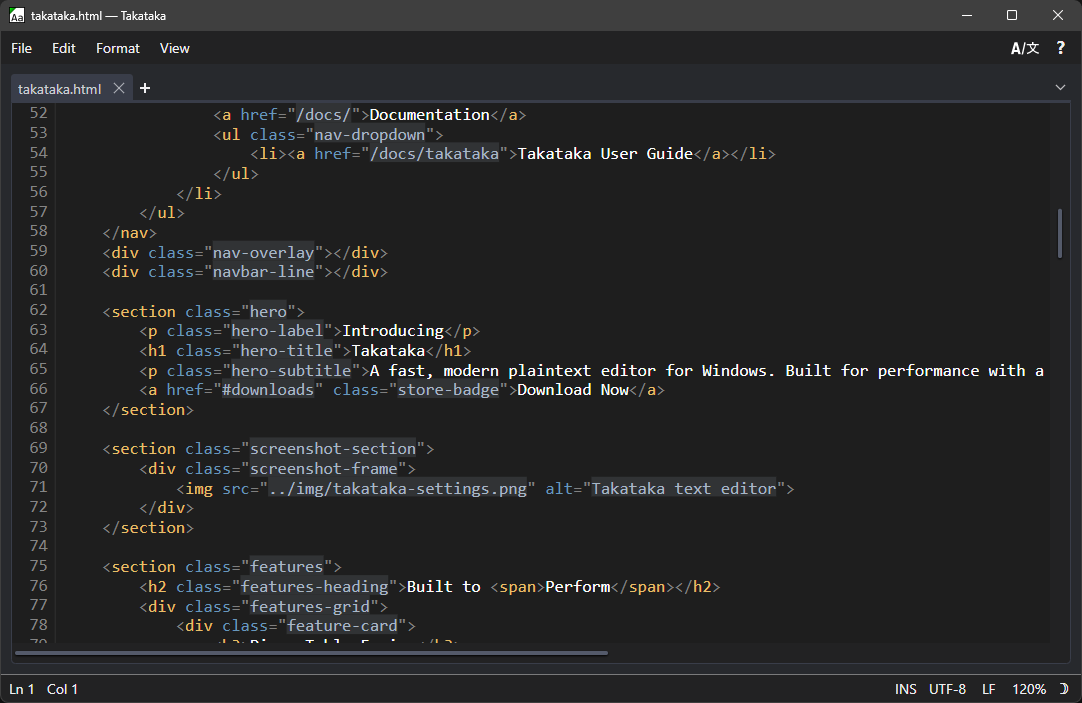Open the Format menu
The image size is (1082, 703).
(118, 48)
